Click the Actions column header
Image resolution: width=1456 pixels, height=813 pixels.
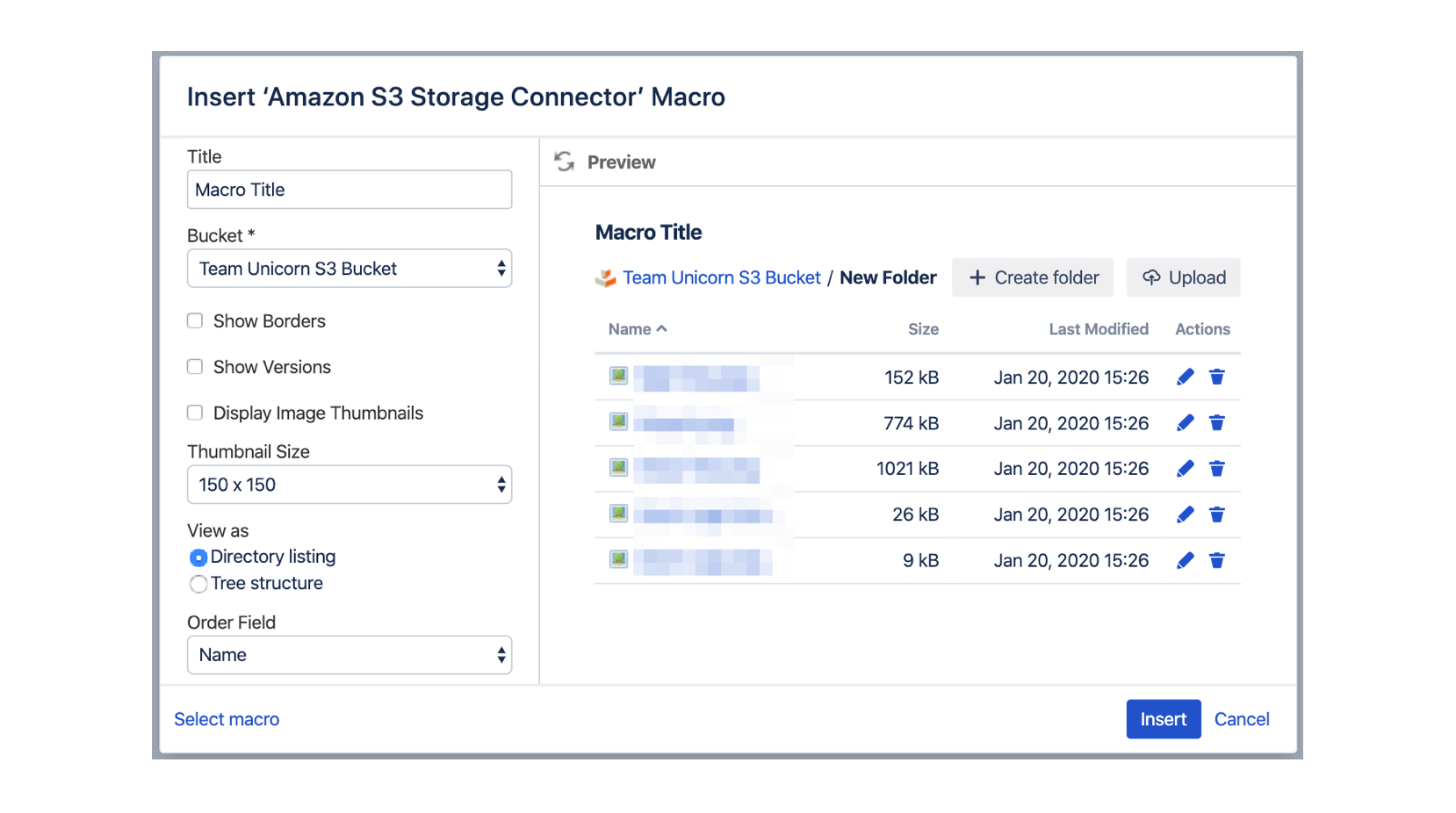(1202, 329)
